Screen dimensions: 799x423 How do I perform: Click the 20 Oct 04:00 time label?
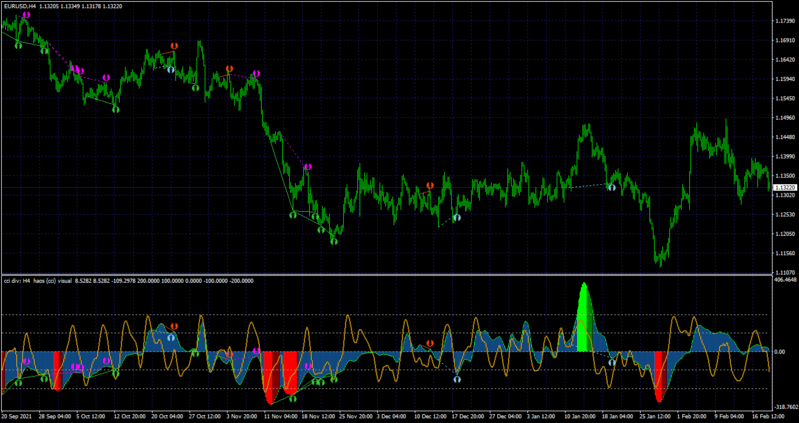tap(166, 416)
